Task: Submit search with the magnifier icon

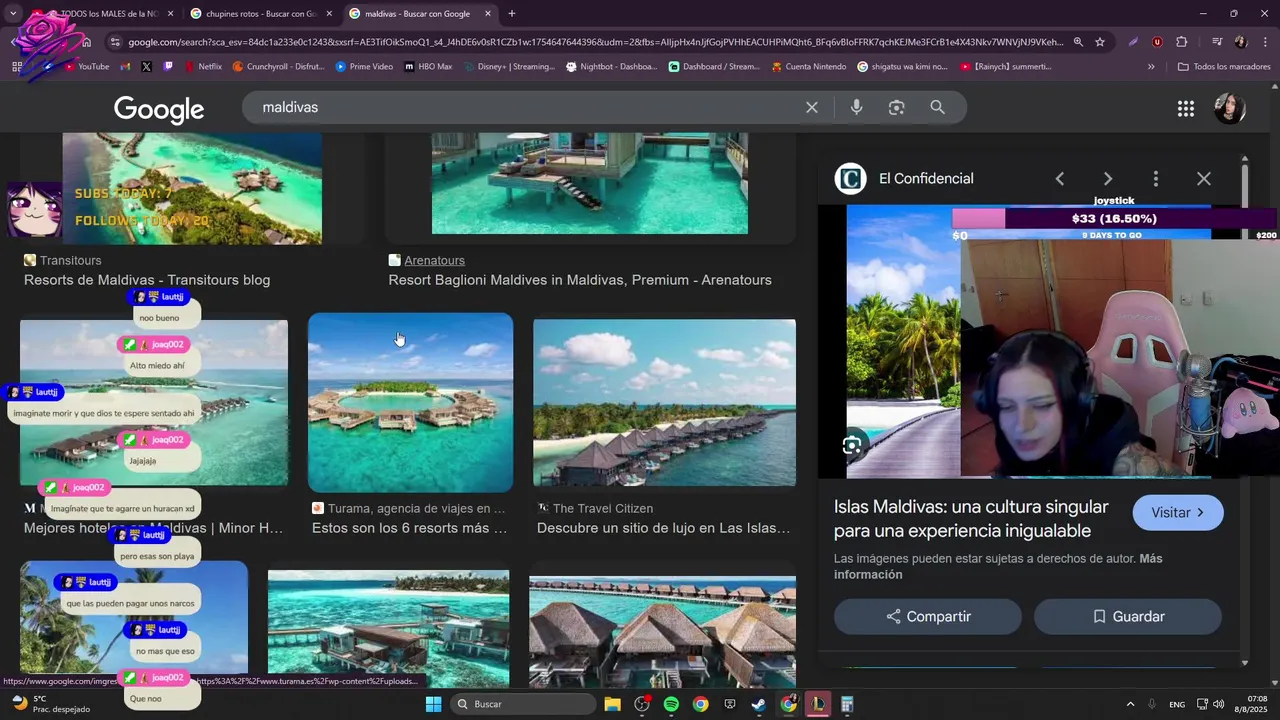Action: click(x=937, y=107)
